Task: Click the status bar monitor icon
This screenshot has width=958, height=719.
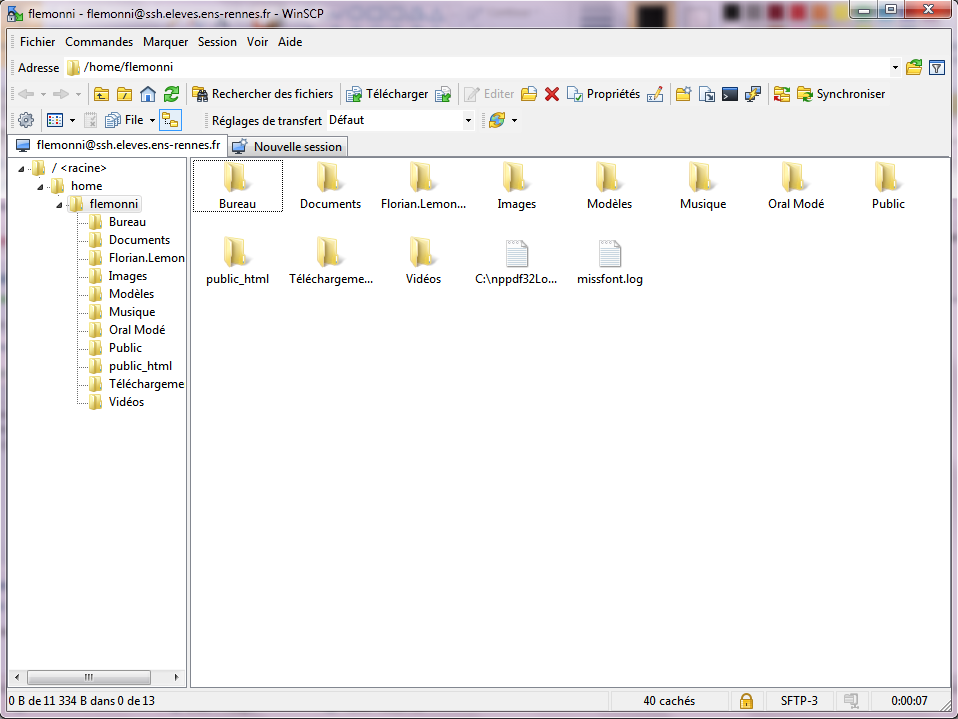Action: (x=851, y=701)
